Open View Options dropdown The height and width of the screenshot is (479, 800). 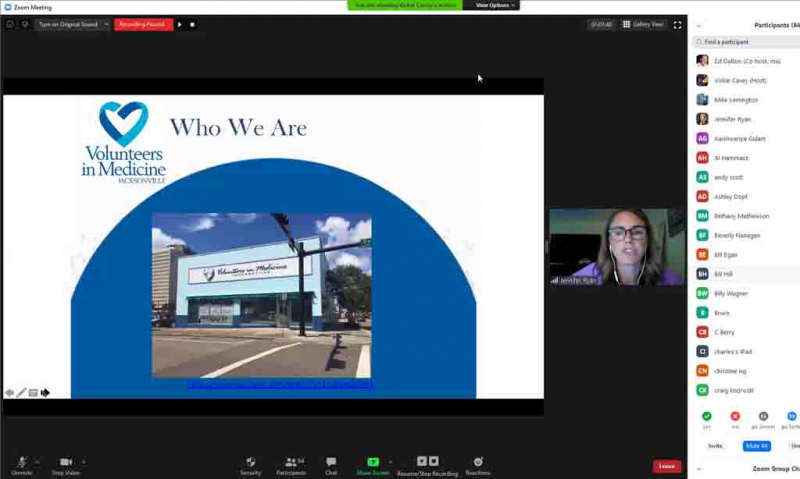[x=494, y=5]
